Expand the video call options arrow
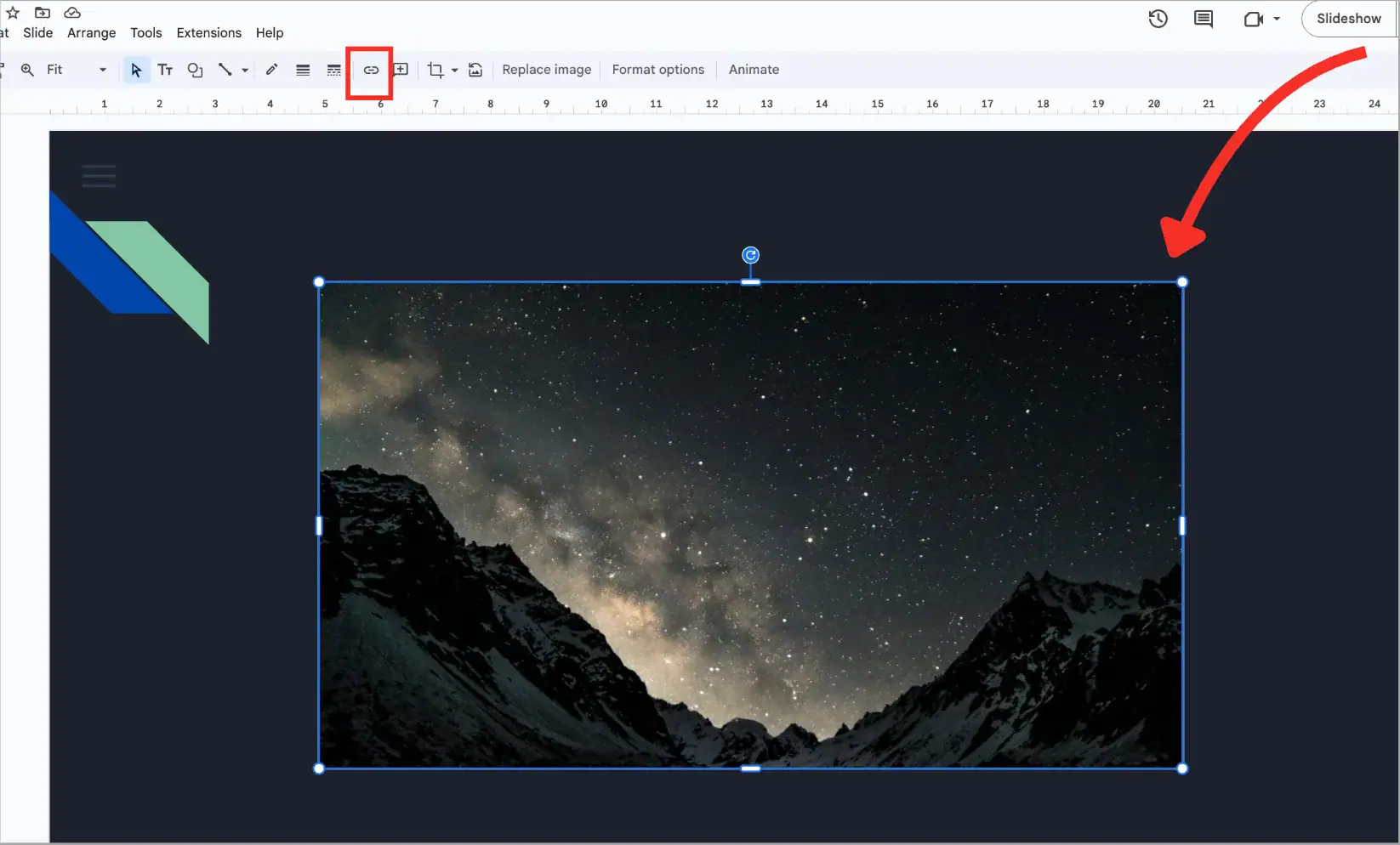 [x=1277, y=19]
